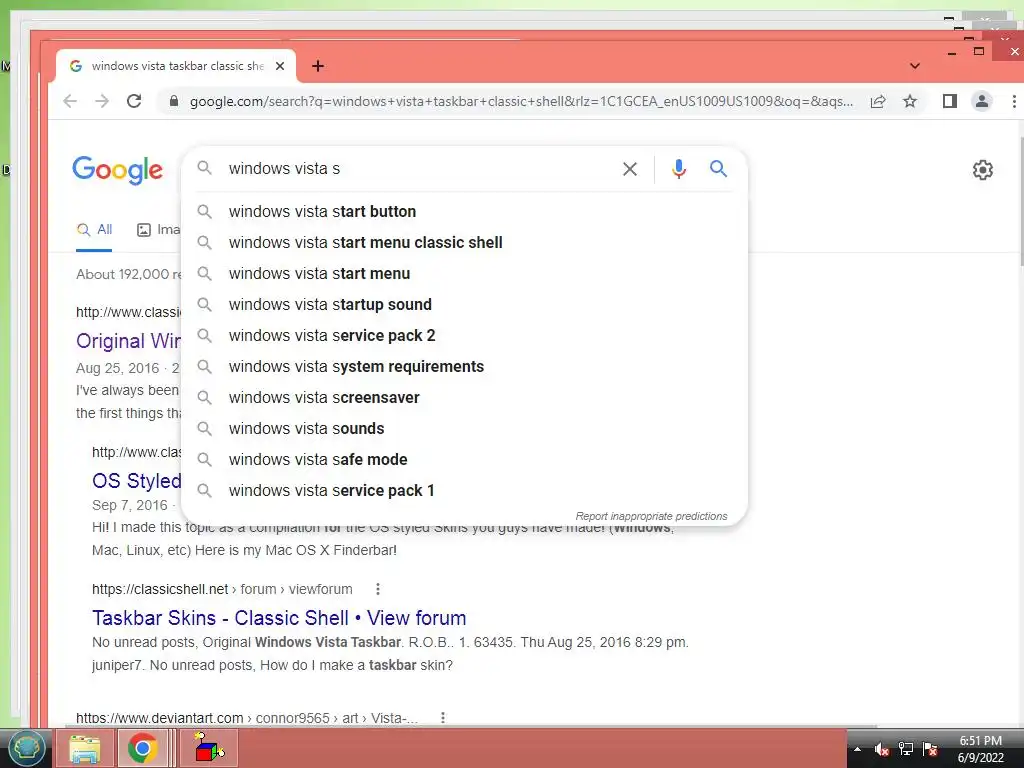The width and height of the screenshot is (1024, 768).
Task: Open the Windows Start orb
Action: point(25,748)
